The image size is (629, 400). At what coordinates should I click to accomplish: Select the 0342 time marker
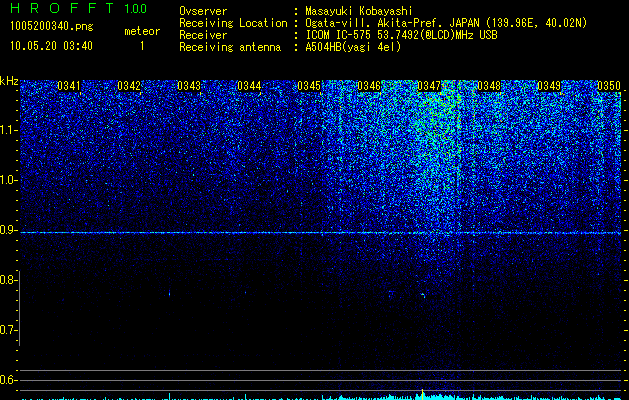point(129,86)
